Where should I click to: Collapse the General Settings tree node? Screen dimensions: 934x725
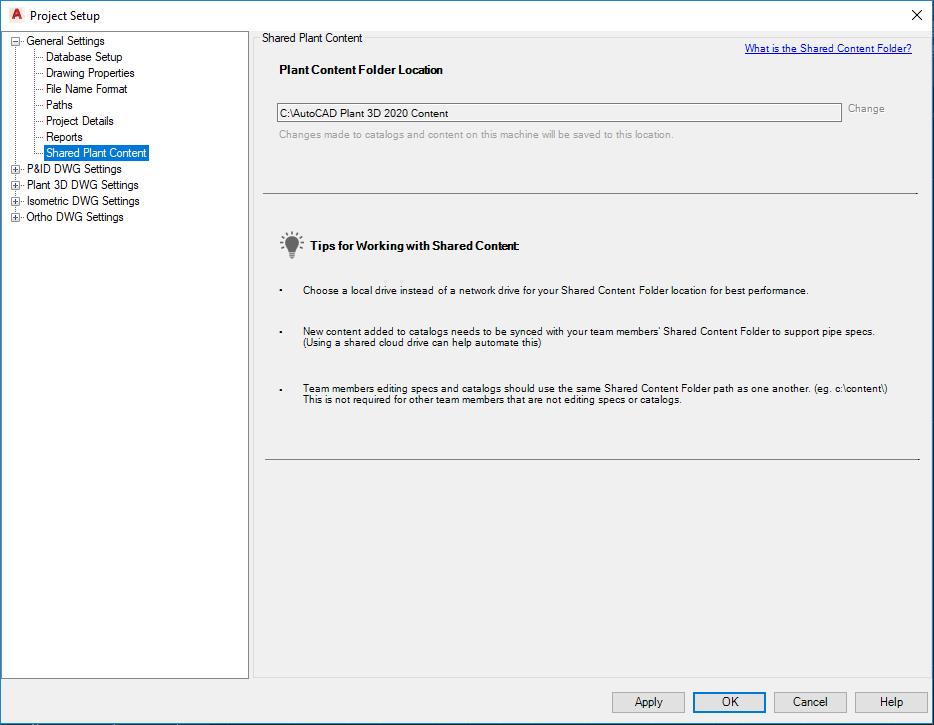pyautogui.click(x=16, y=41)
